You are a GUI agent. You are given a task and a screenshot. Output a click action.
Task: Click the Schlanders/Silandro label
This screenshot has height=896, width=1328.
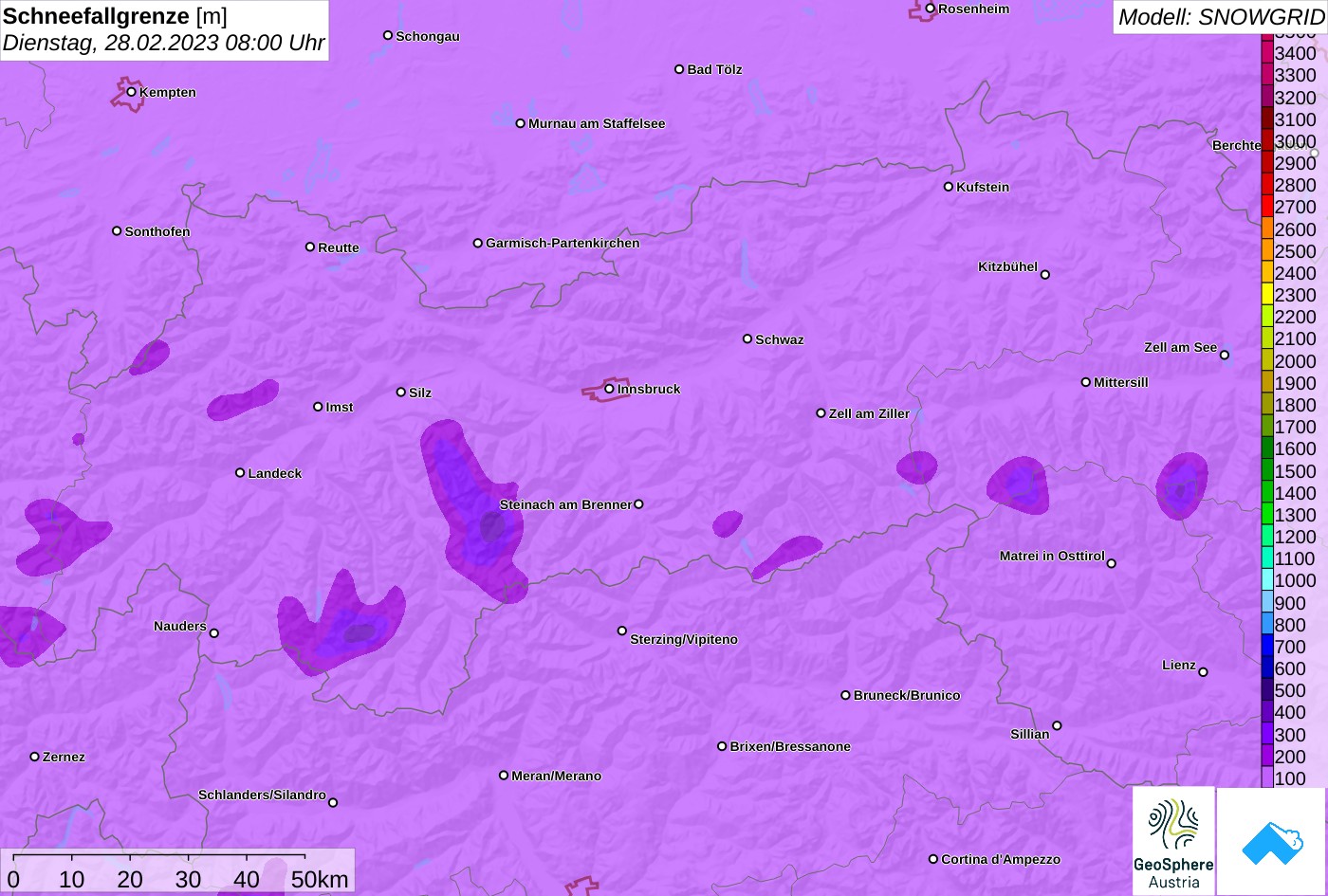[x=262, y=795]
